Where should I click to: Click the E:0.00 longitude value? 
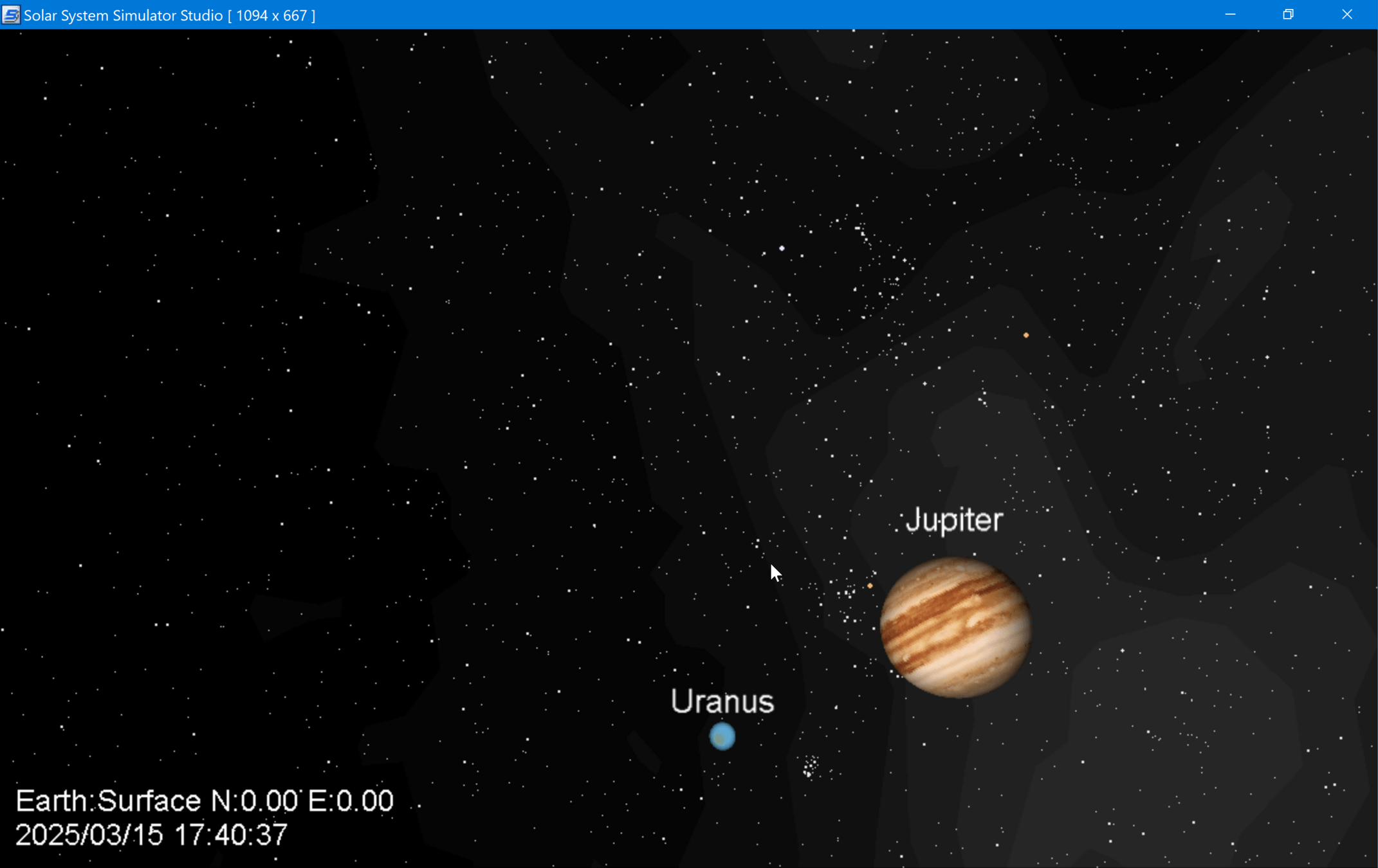[351, 801]
